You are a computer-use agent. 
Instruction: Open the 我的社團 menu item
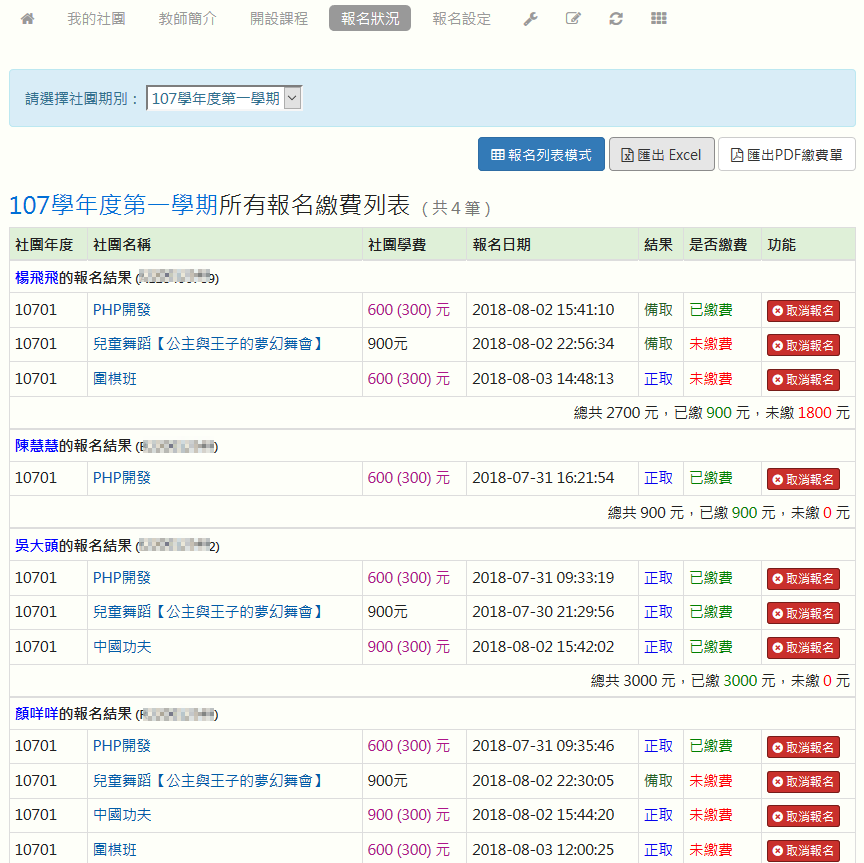[x=96, y=19]
